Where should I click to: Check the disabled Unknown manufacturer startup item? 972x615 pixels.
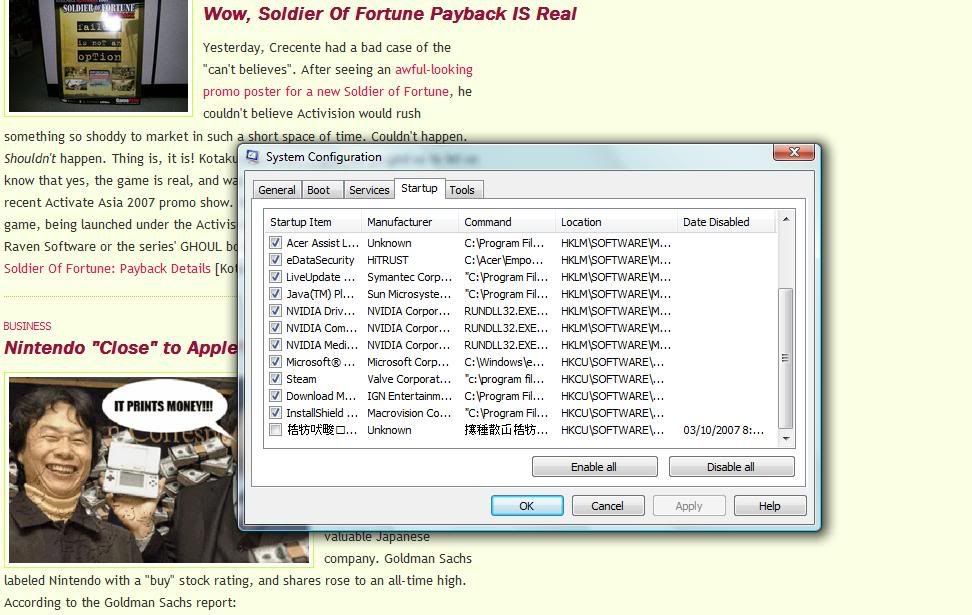(275, 430)
